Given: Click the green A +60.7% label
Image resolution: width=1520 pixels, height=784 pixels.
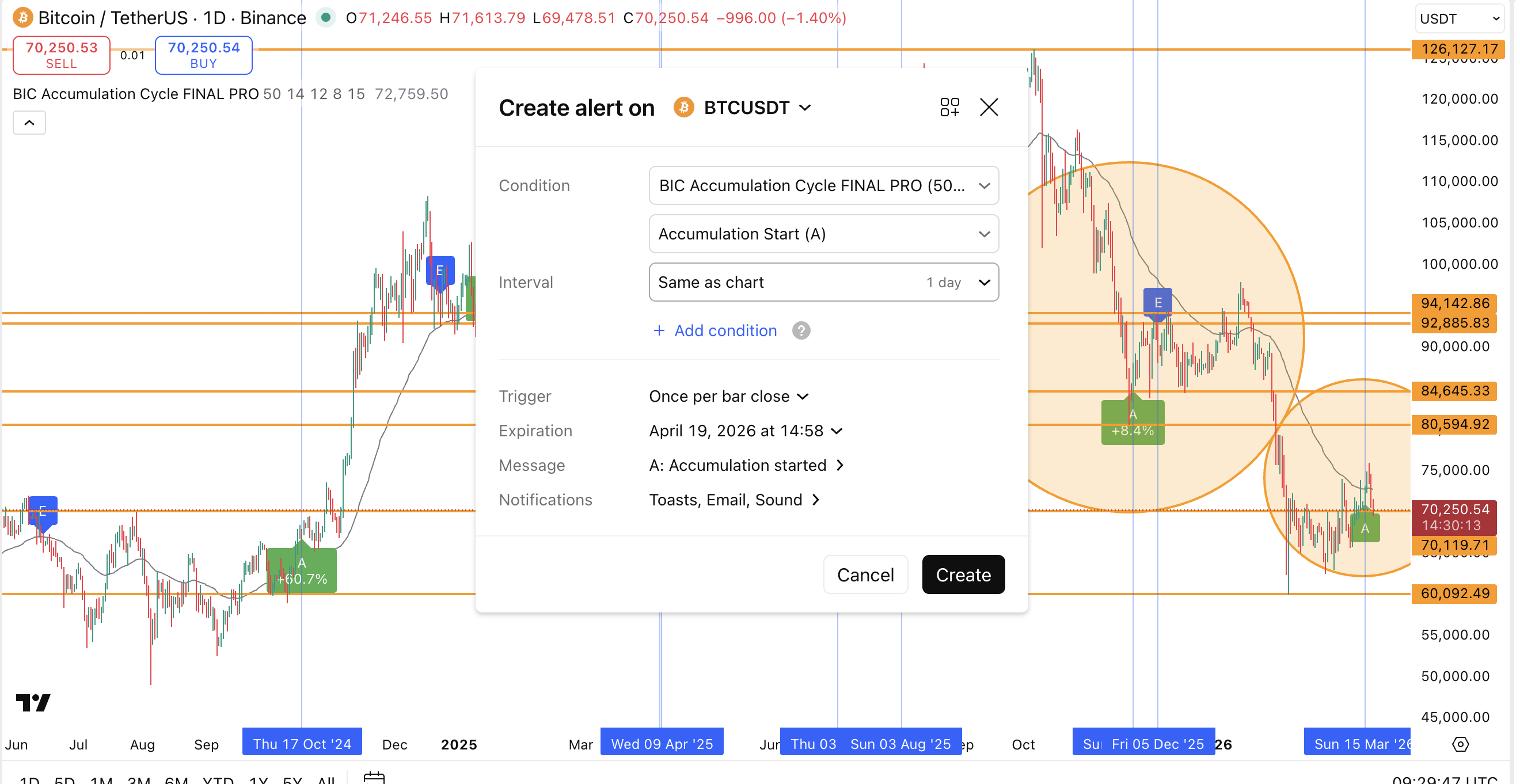Looking at the screenshot, I should 302,571.
